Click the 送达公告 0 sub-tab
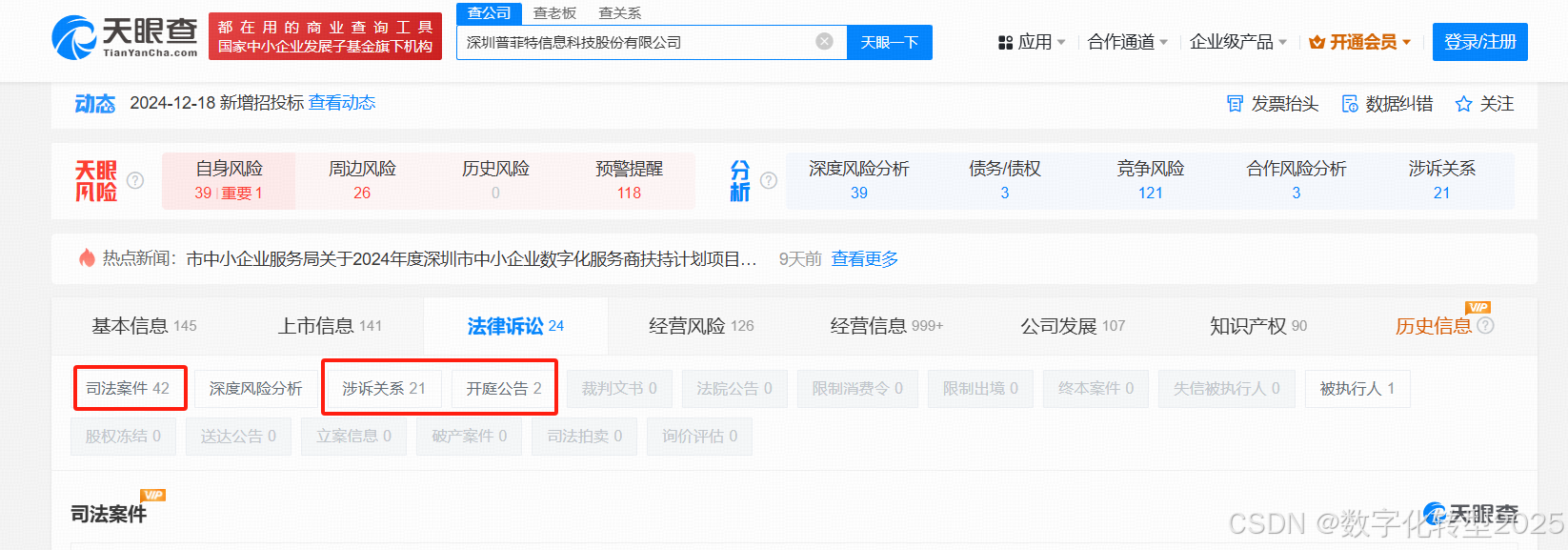This screenshot has width=1568, height=550. pyautogui.click(x=238, y=436)
